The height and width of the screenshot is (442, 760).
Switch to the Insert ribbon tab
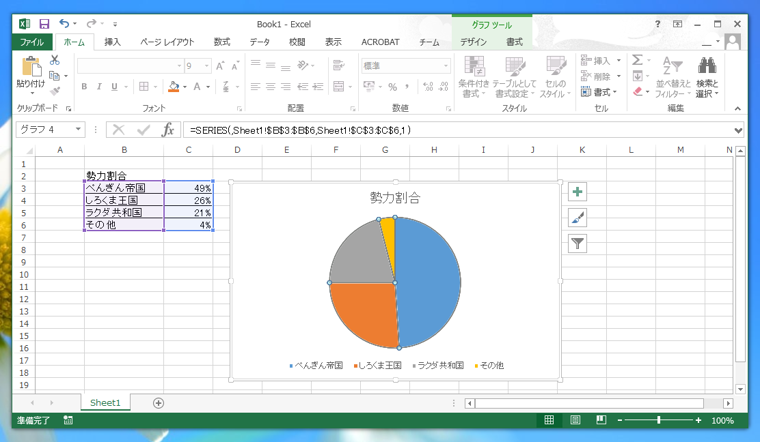tap(112, 42)
